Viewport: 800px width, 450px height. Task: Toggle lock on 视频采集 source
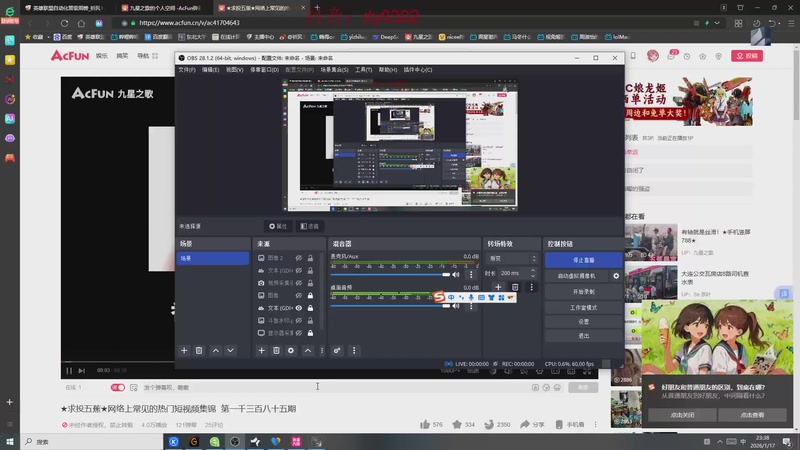coord(310,283)
